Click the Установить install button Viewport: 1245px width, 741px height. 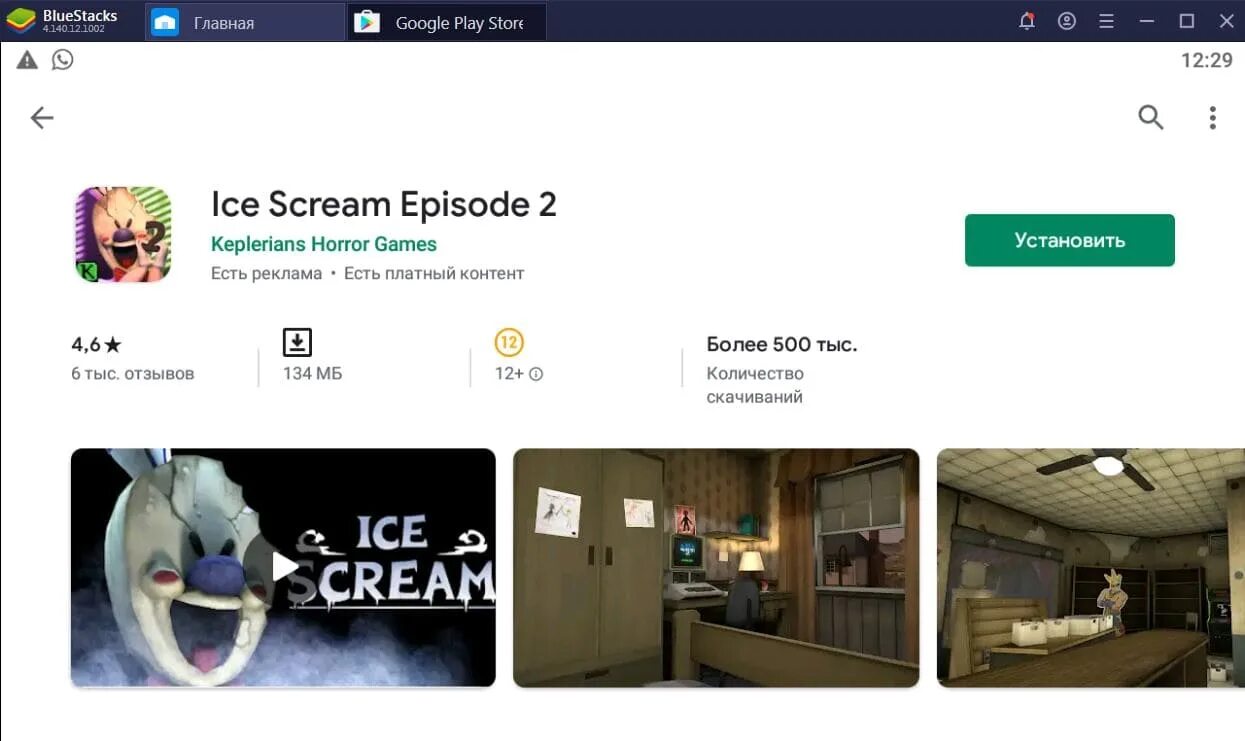point(1069,240)
